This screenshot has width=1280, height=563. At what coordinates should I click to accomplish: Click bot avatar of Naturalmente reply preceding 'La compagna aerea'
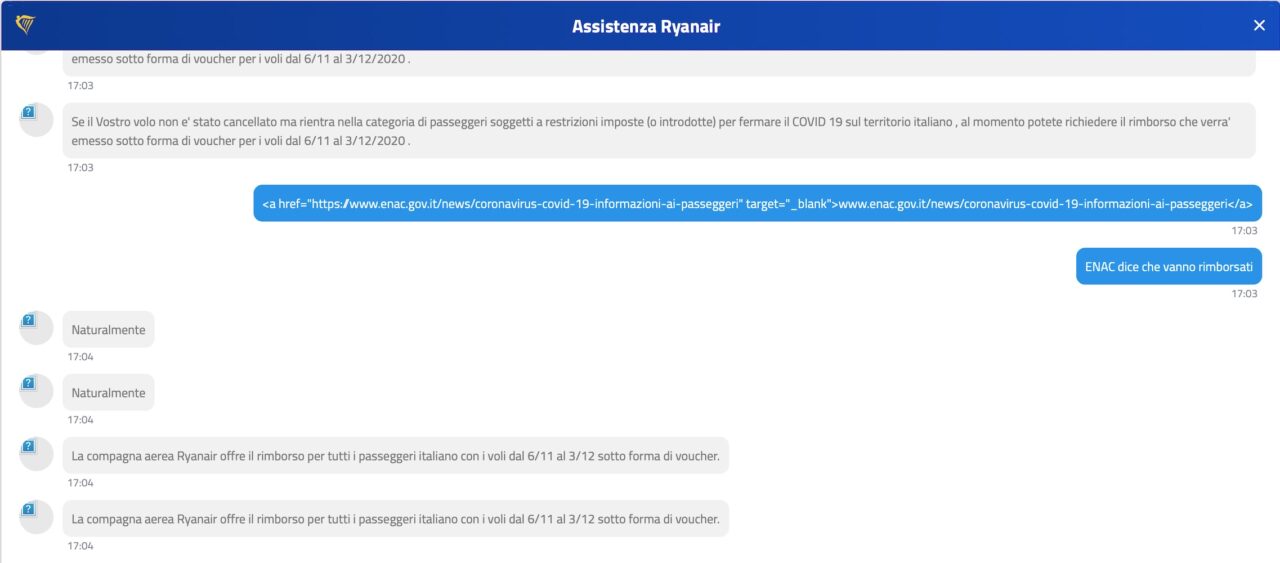click(x=36, y=390)
